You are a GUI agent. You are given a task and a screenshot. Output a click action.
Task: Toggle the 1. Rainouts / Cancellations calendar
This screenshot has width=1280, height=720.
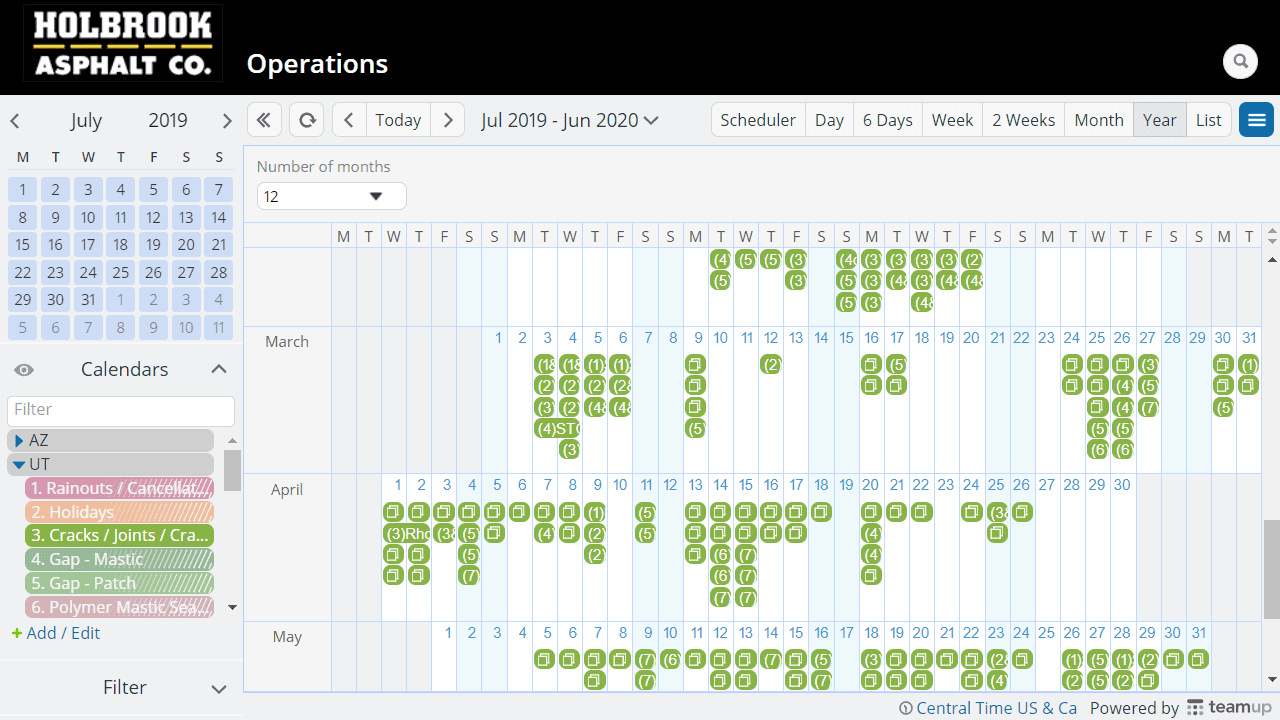[x=120, y=488]
